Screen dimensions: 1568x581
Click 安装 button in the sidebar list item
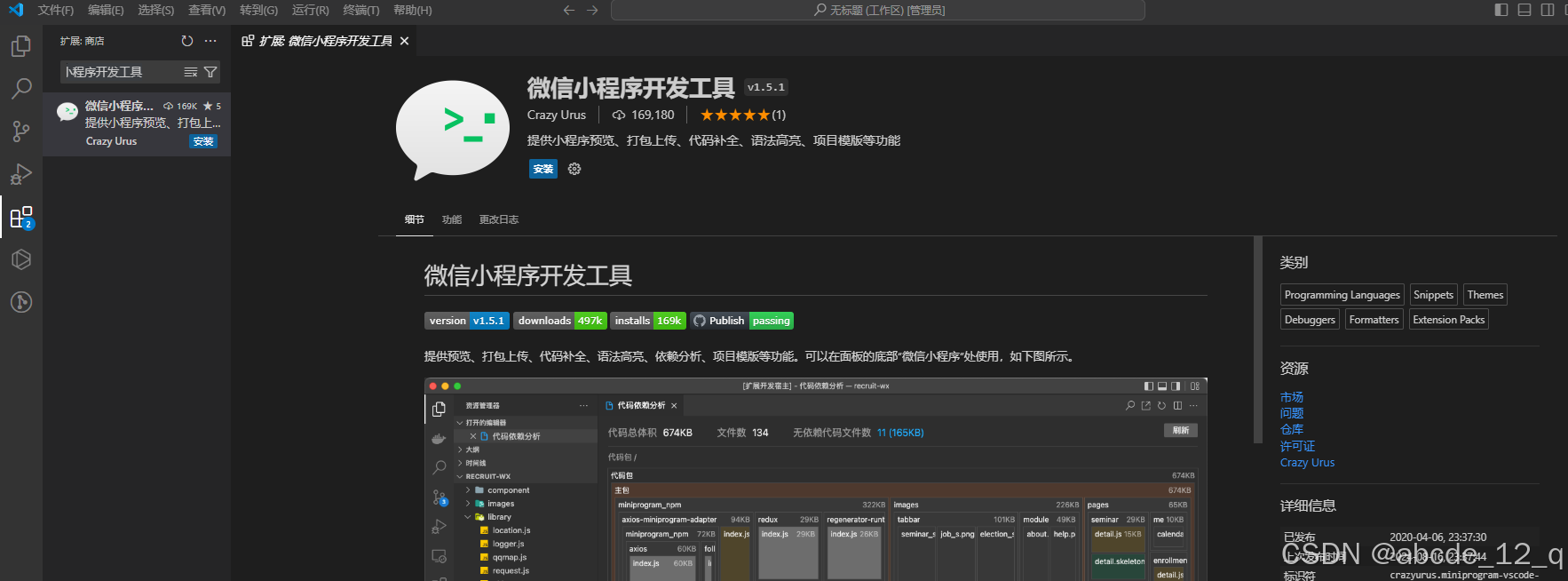pos(203,141)
